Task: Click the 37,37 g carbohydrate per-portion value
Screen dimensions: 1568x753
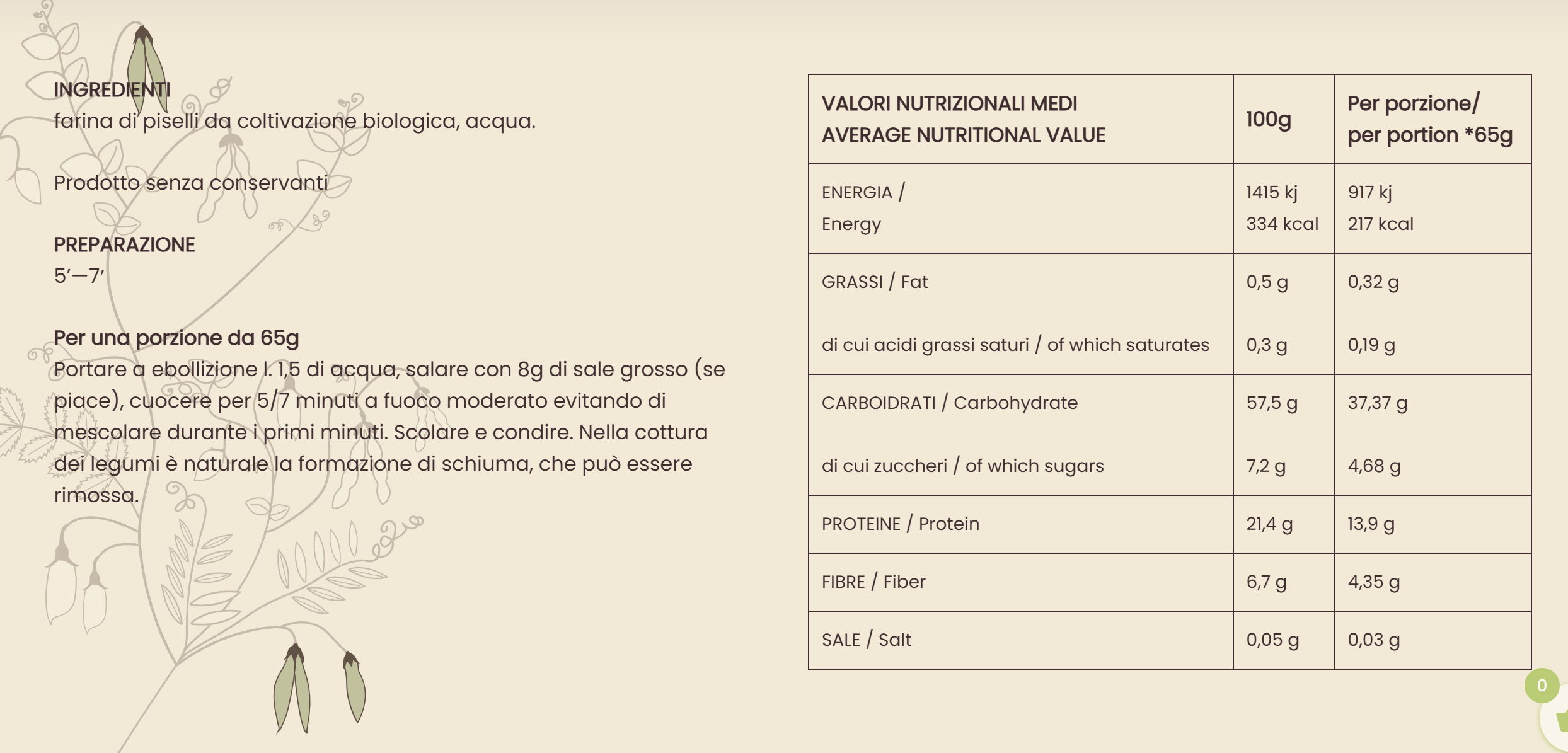Action: tap(1377, 403)
